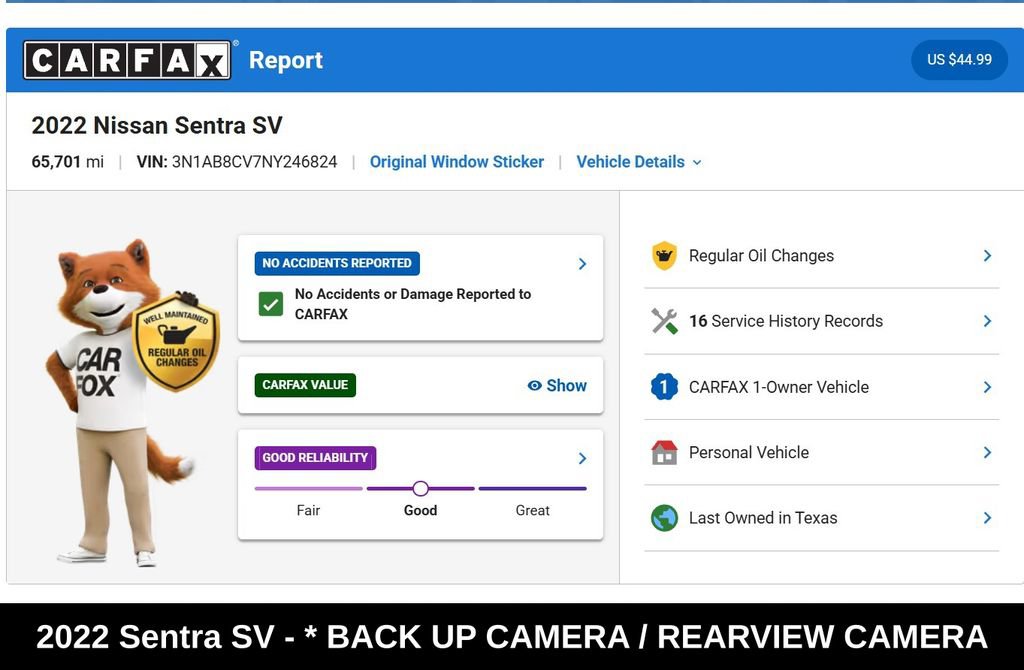This screenshot has width=1024, height=670.
Task: Click the Great reliability label
Action: (x=532, y=510)
